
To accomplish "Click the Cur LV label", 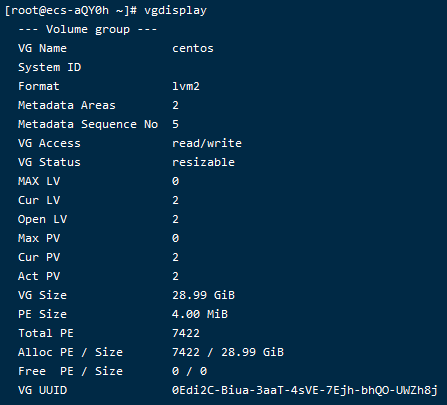I will click(x=39, y=200).
